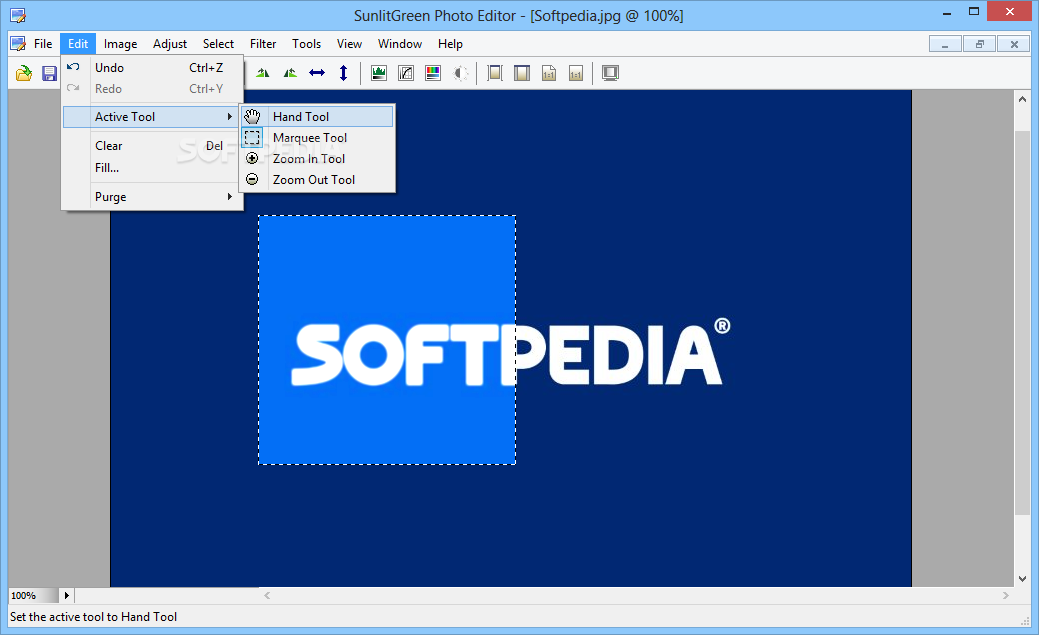The height and width of the screenshot is (635, 1039).
Task: Open the zoom percentage popup arrow
Action: [x=66, y=595]
